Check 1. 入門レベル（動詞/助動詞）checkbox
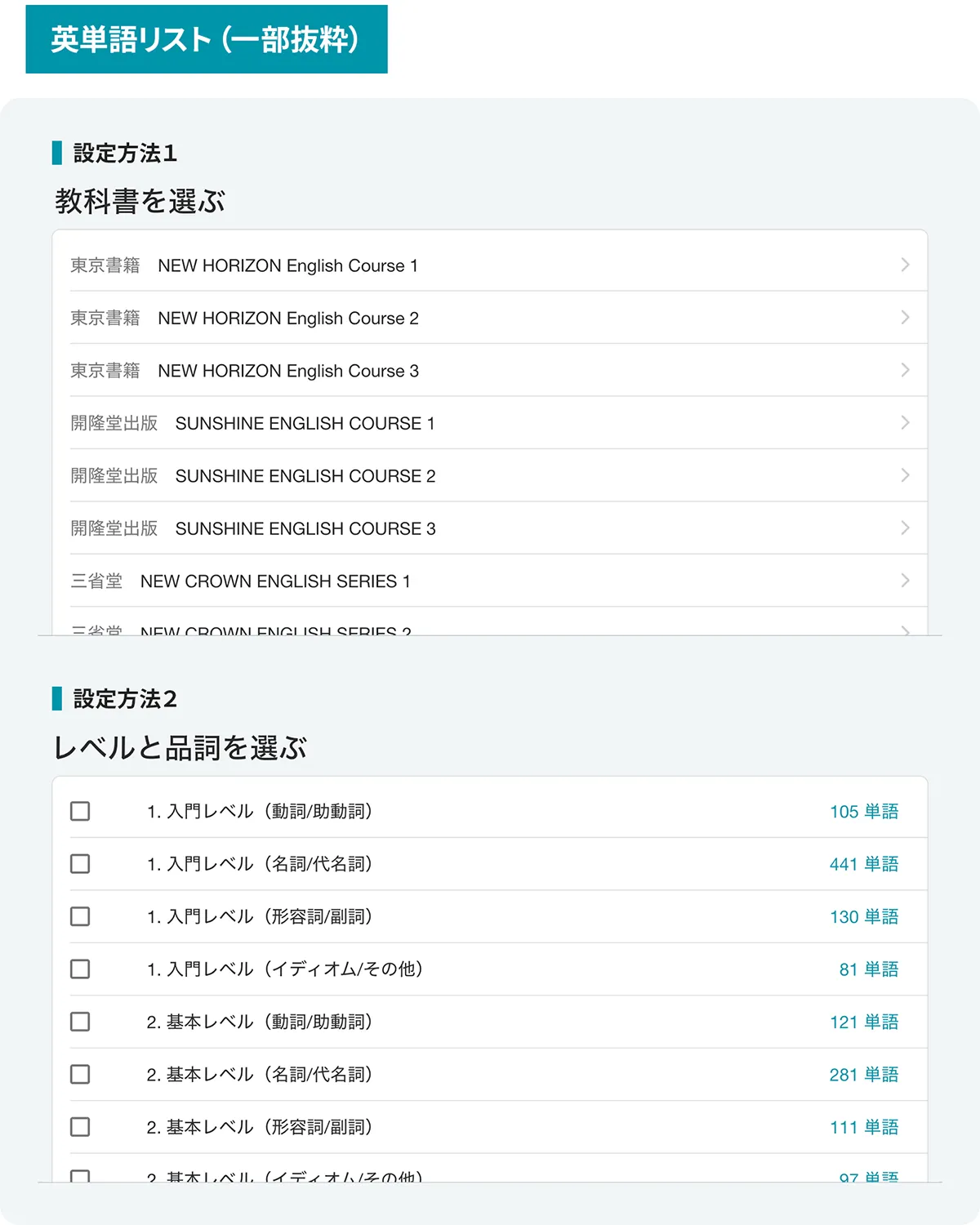The height and width of the screenshot is (1225, 980). [x=80, y=811]
